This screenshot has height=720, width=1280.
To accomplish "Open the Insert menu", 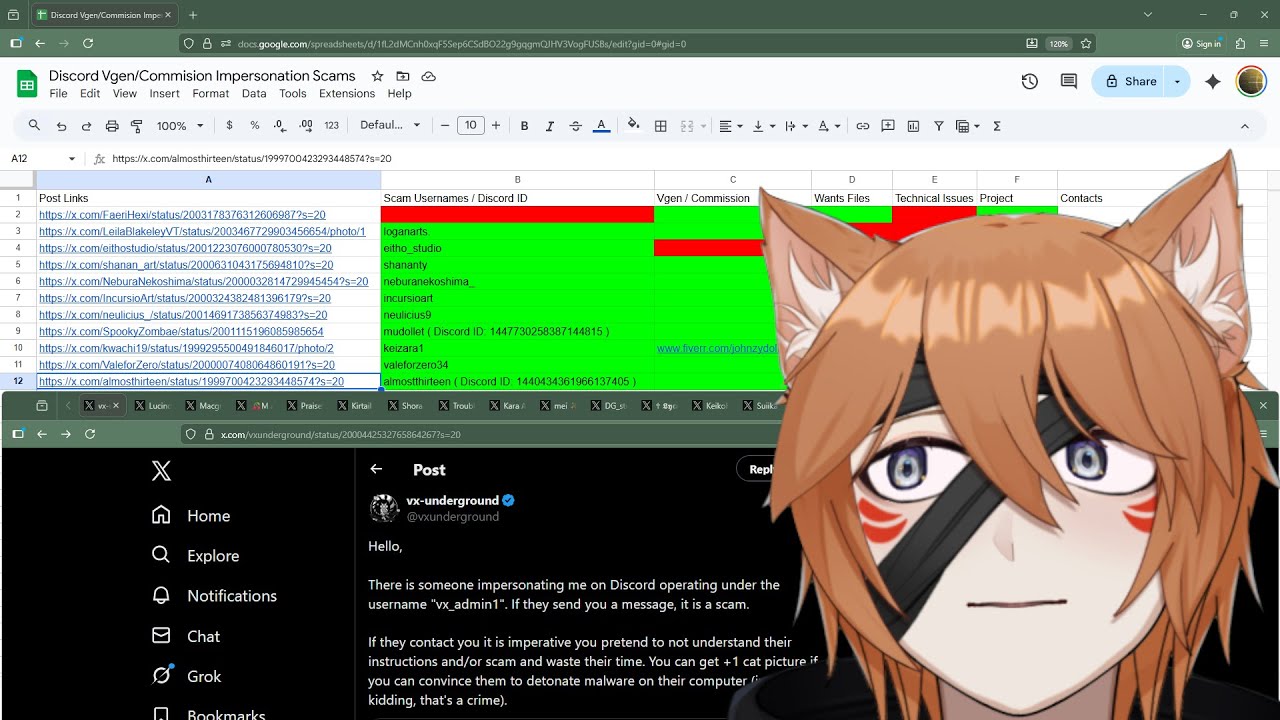I will [x=164, y=94].
